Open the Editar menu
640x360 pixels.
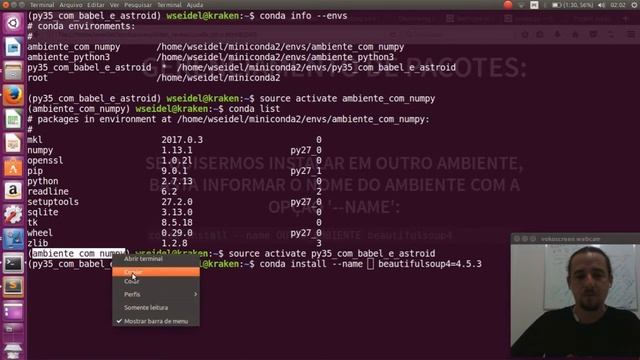[x=96, y=5]
